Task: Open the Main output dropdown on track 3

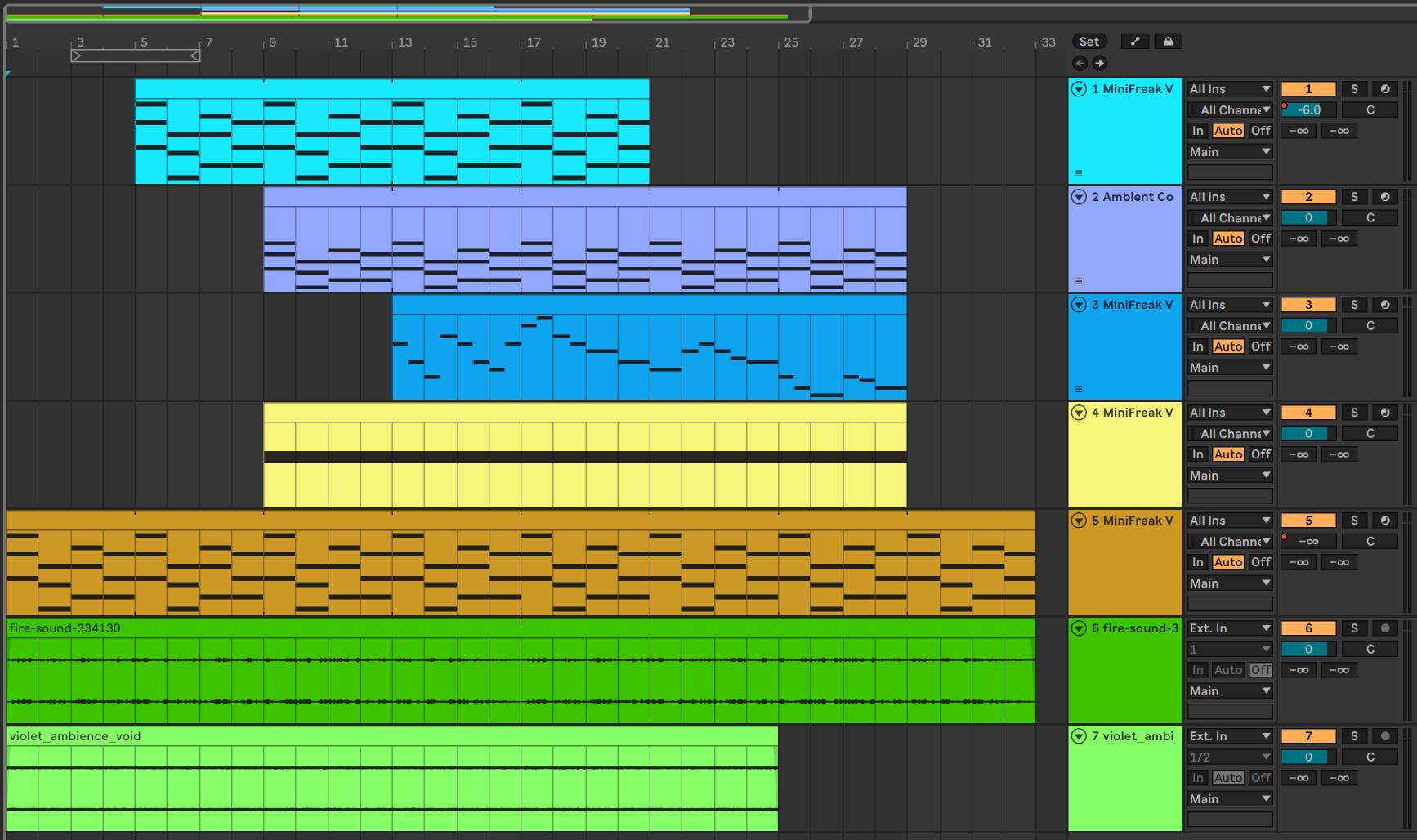Action: tap(1230, 368)
